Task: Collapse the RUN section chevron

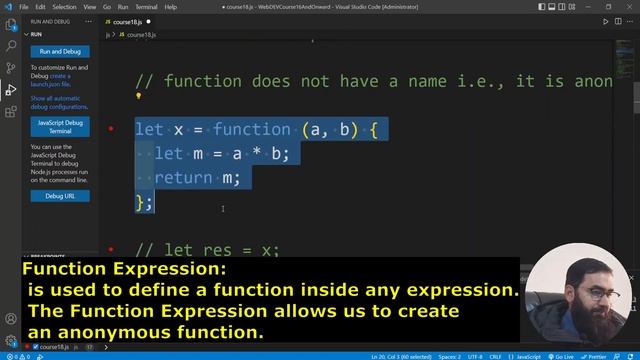Action: pos(27,35)
